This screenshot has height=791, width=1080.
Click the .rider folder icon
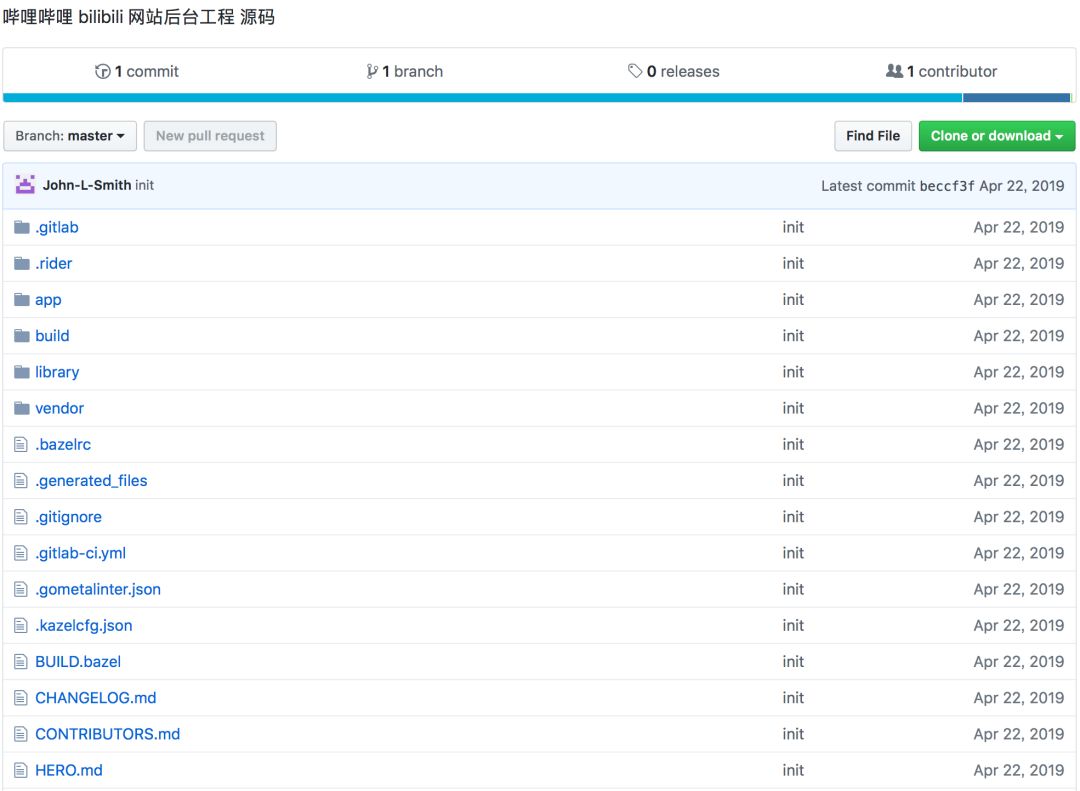22,264
